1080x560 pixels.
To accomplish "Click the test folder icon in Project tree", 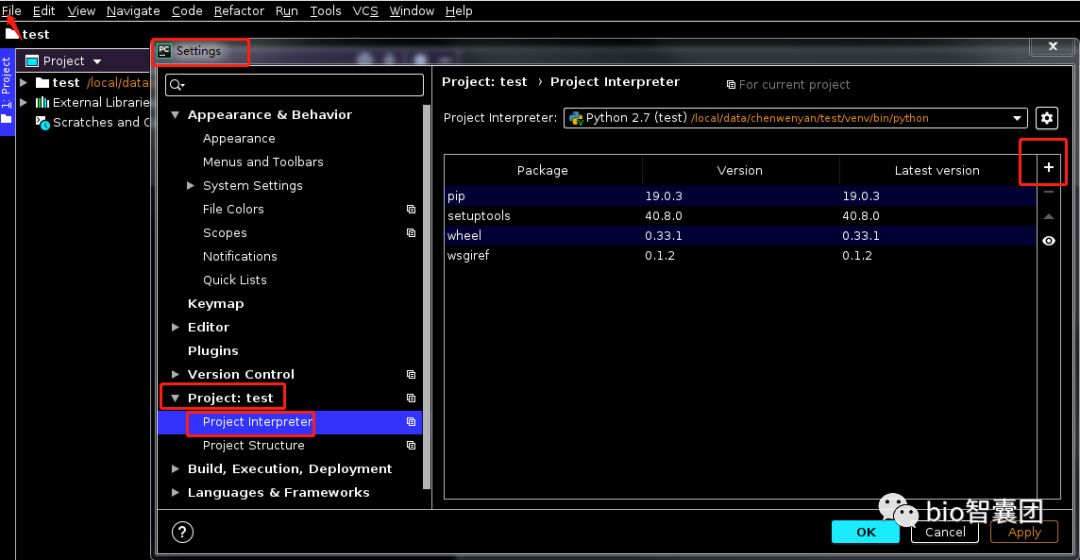I will [x=43, y=83].
